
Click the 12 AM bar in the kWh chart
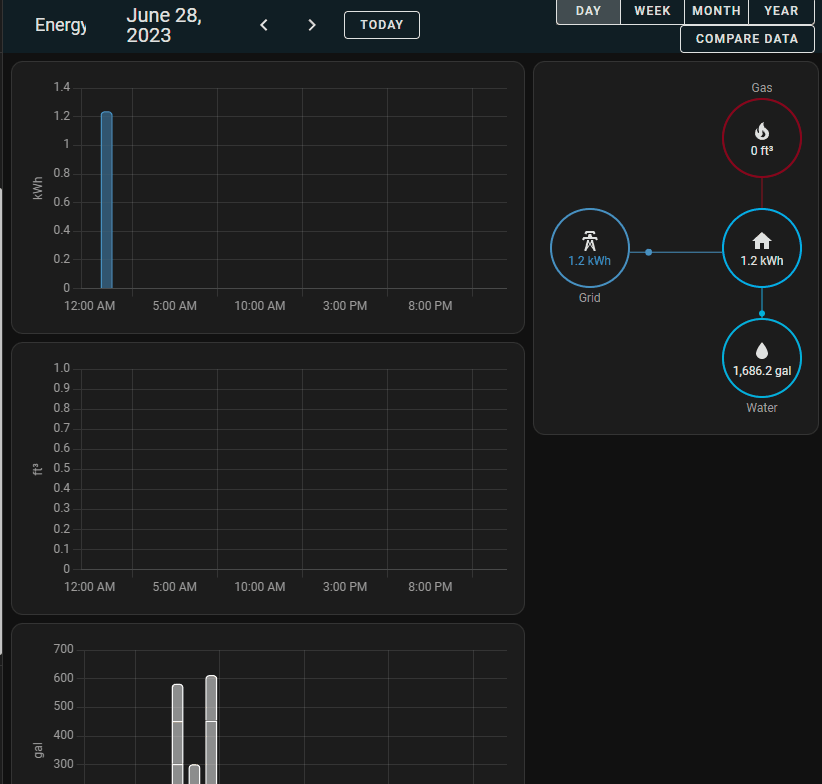click(x=106, y=200)
